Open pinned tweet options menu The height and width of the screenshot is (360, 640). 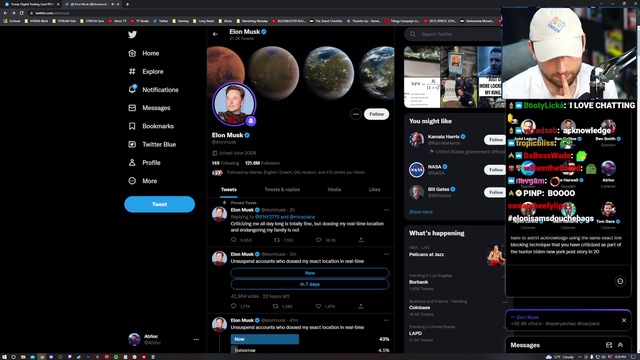point(386,210)
